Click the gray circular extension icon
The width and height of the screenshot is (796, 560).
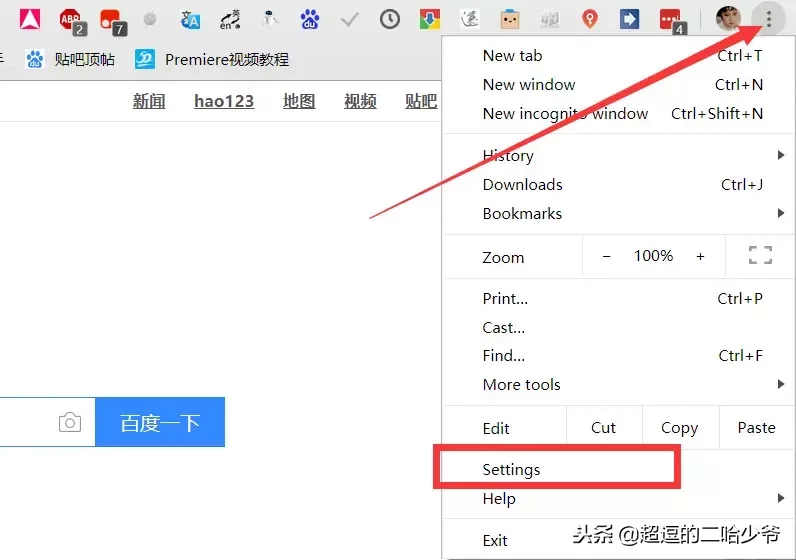pos(150,20)
